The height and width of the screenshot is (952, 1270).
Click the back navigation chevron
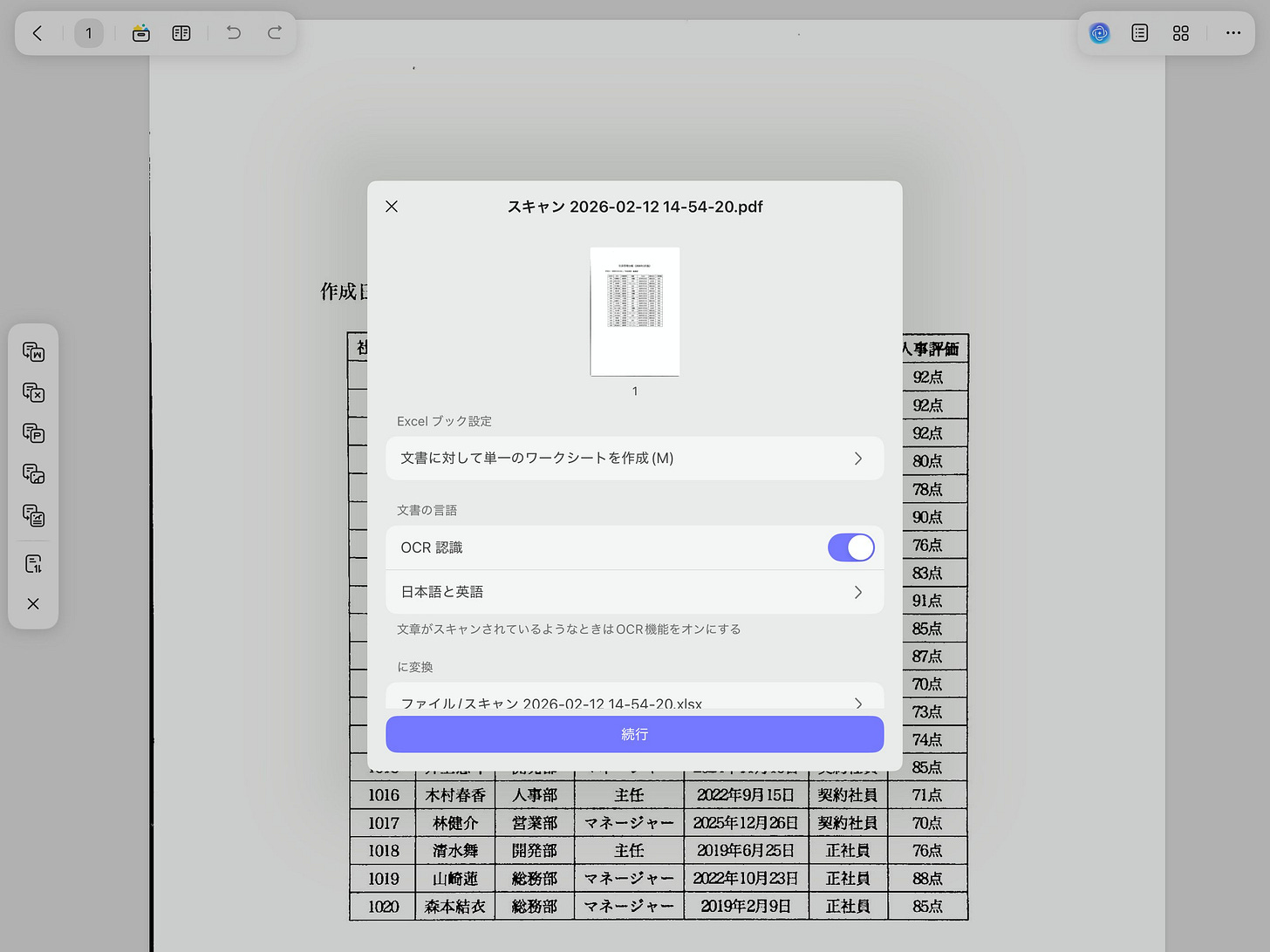(x=38, y=33)
